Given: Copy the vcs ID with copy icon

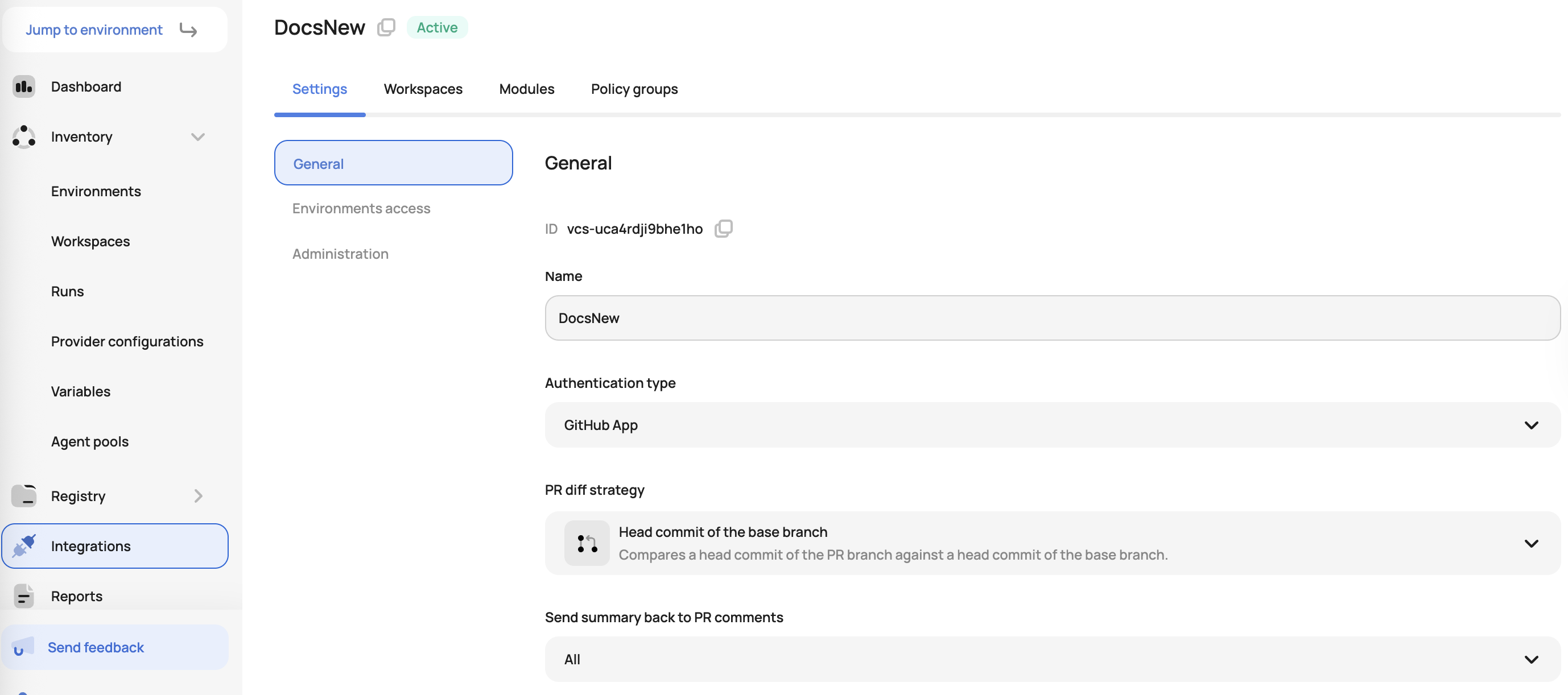Looking at the screenshot, I should (723, 229).
